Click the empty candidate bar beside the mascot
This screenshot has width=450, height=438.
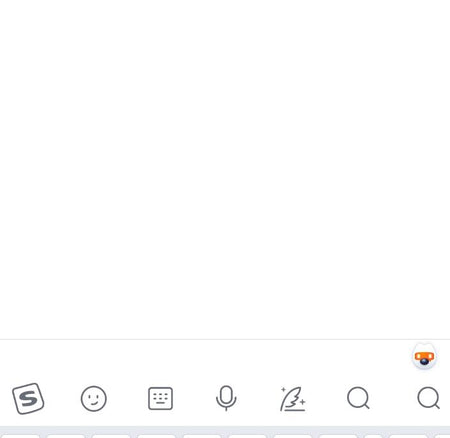203,357
